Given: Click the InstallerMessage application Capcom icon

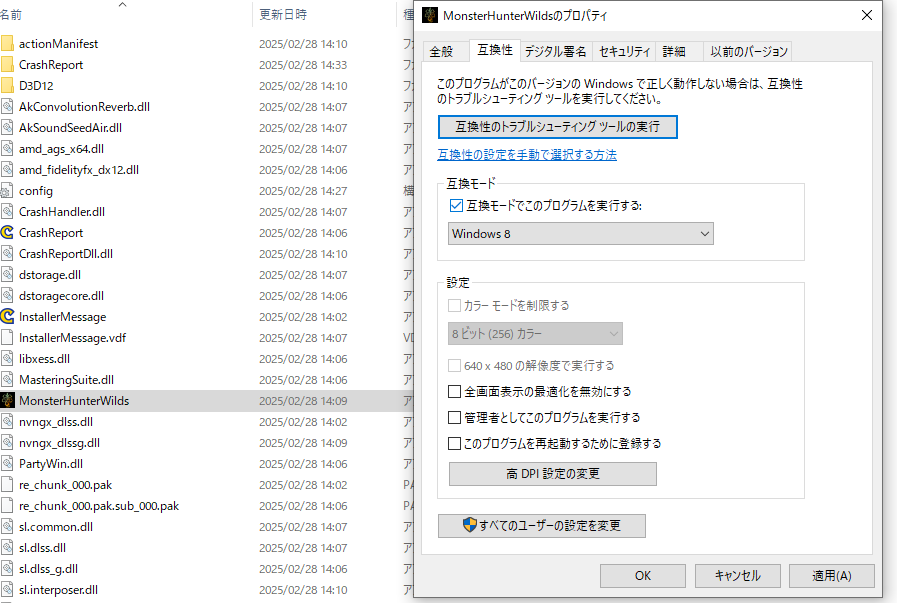Looking at the screenshot, I should point(7,316).
